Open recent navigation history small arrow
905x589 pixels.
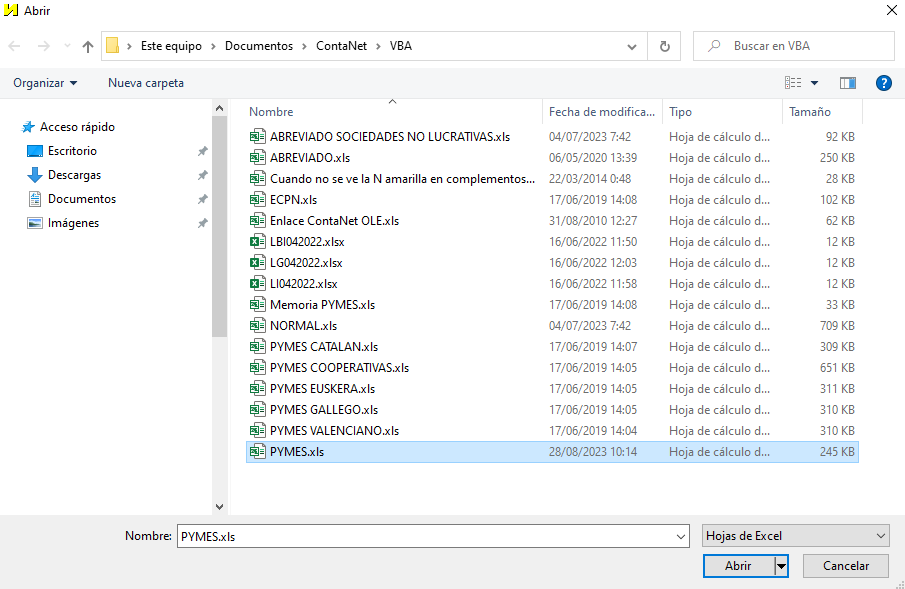coord(67,46)
